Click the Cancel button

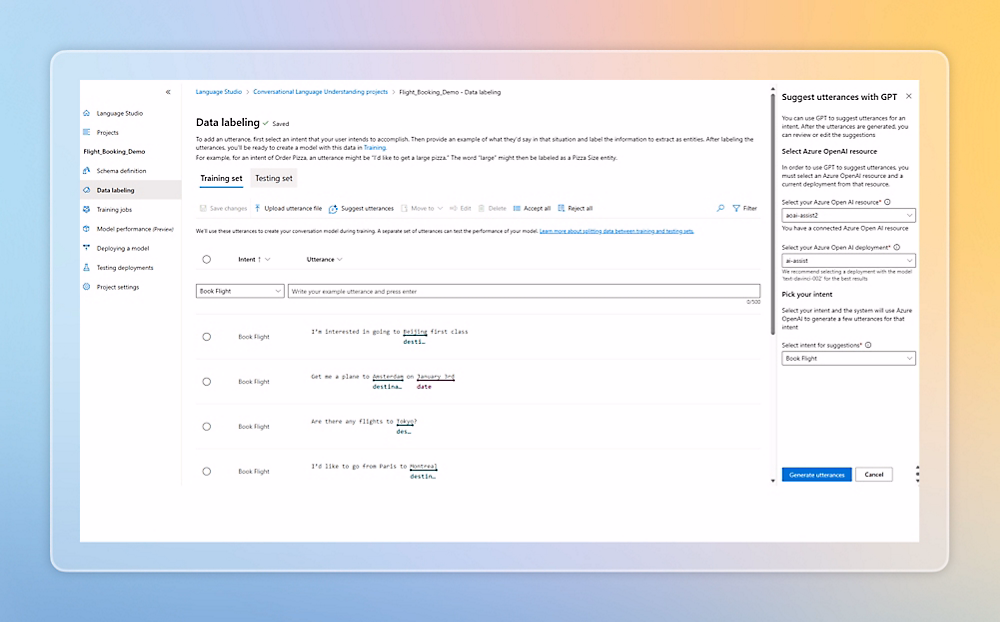[x=874, y=475]
